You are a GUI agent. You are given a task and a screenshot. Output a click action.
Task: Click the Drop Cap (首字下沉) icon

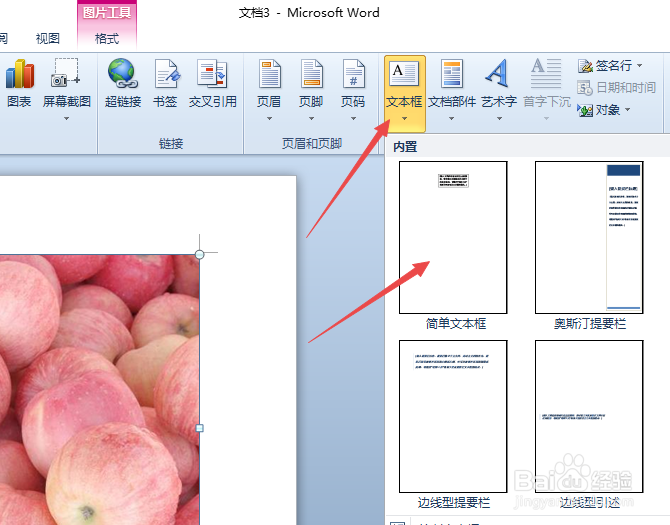click(x=546, y=73)
